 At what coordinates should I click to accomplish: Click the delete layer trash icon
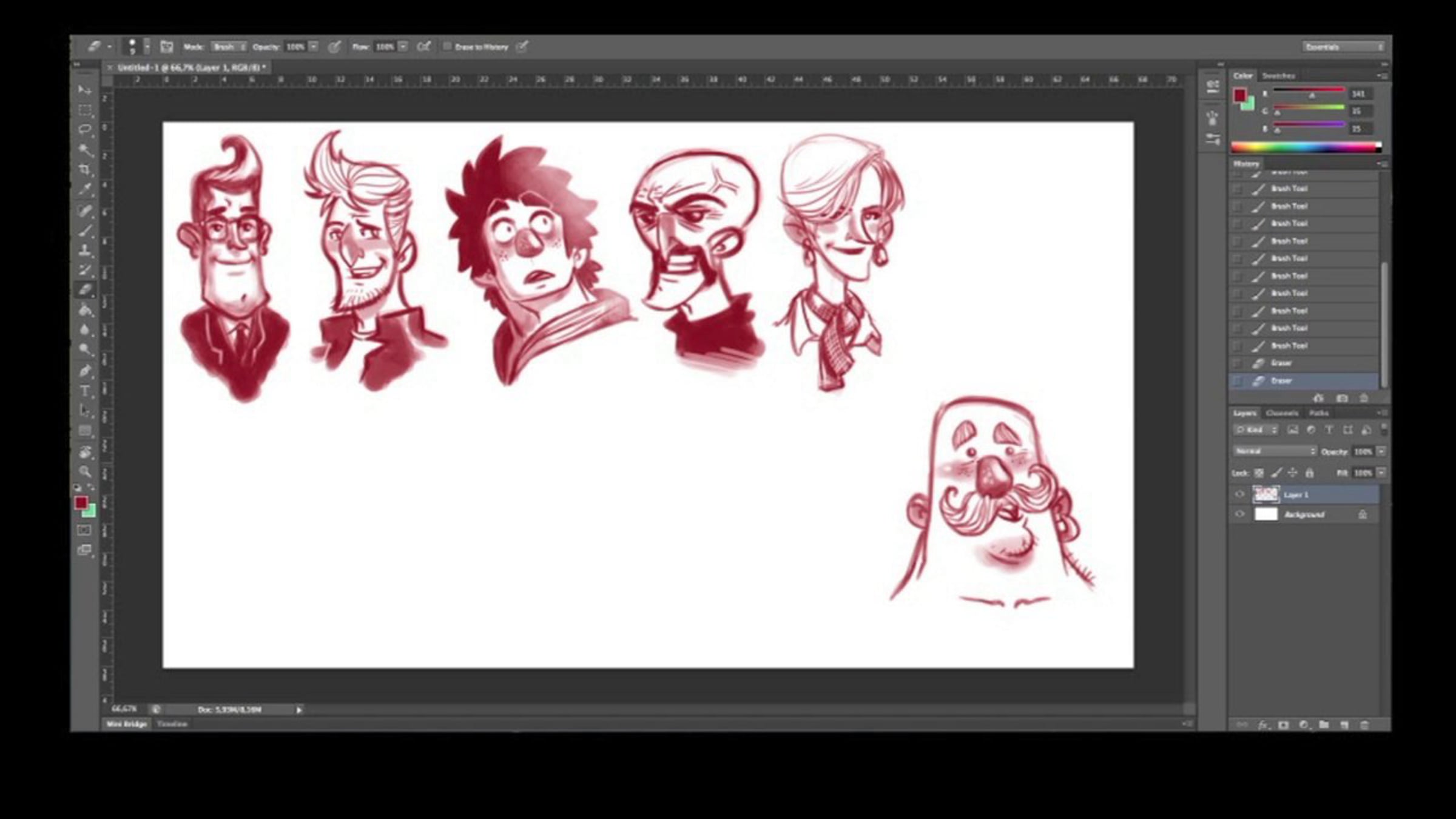(x=1364, y=725)
